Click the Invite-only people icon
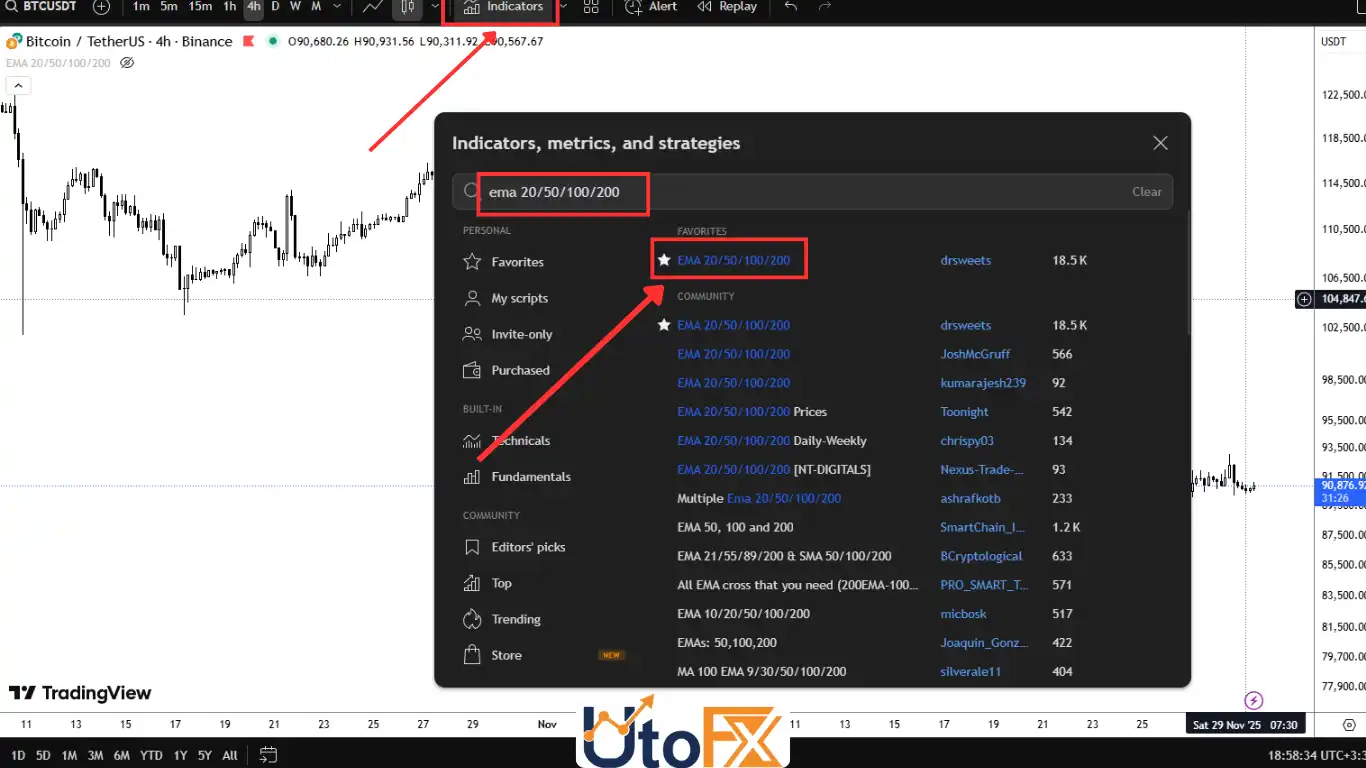The height and width of the screenshot is (768, 1366). (x=472, y=334)
